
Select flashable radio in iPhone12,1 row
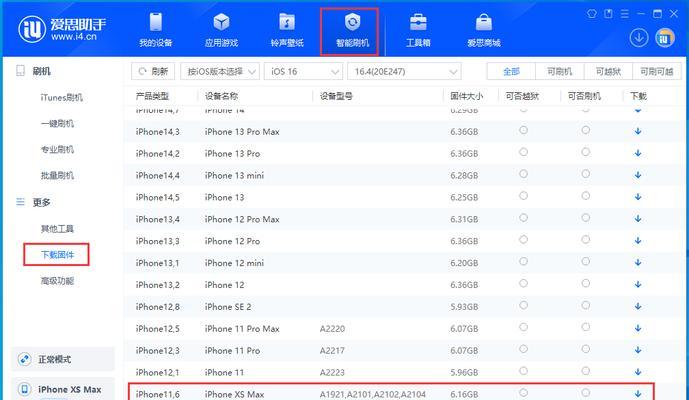click(x=585, y=371)
